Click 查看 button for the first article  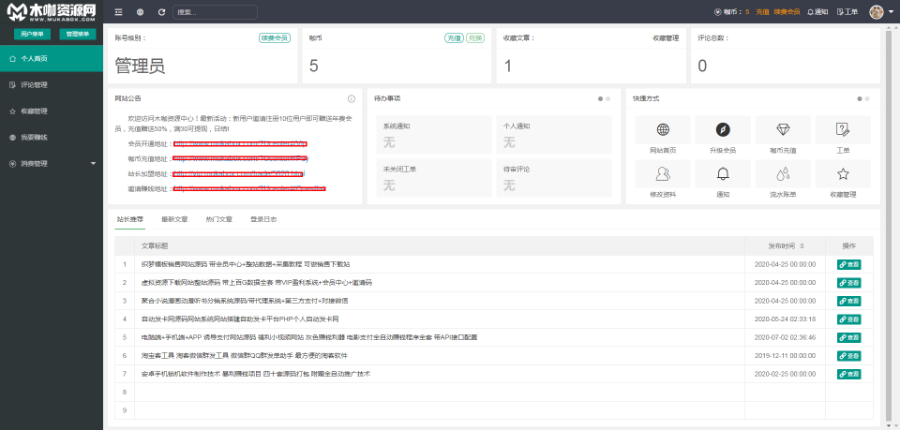[848, 264]
